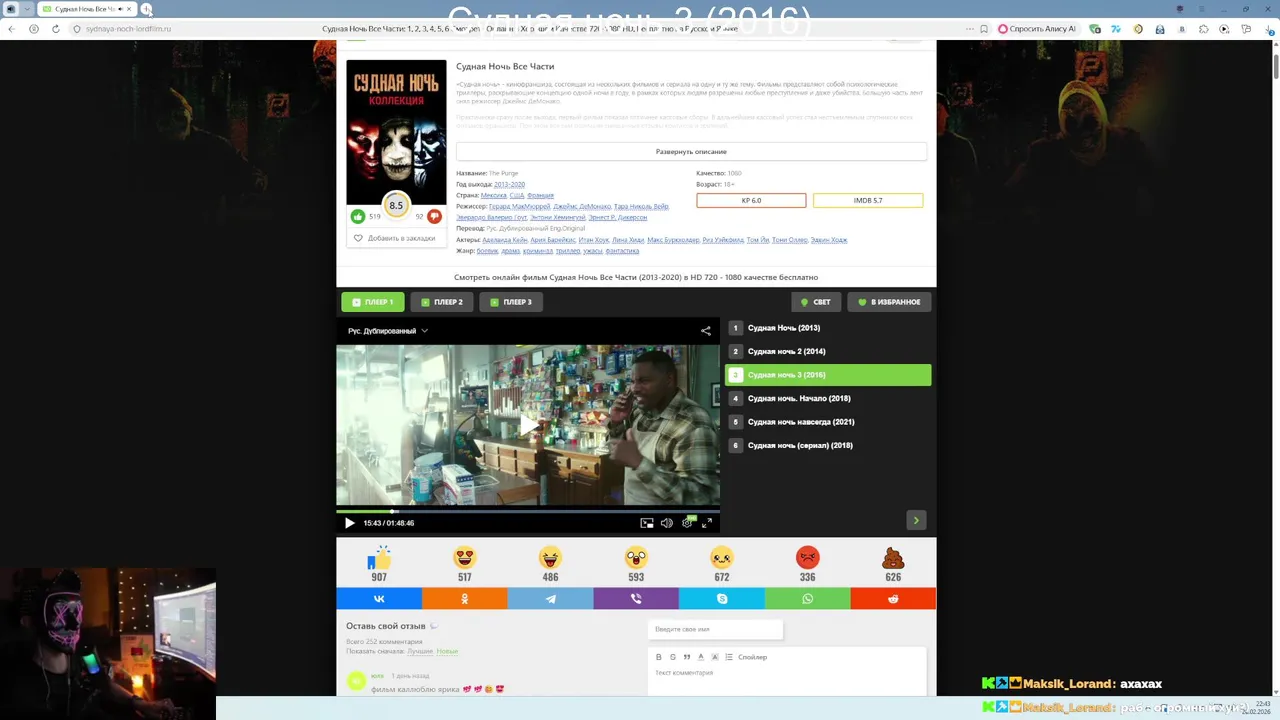The height and width of the screenshot is (720, 1280).
Task: Switch to ПЛЕЕР 1 tab
Action: tap(373, 302)
